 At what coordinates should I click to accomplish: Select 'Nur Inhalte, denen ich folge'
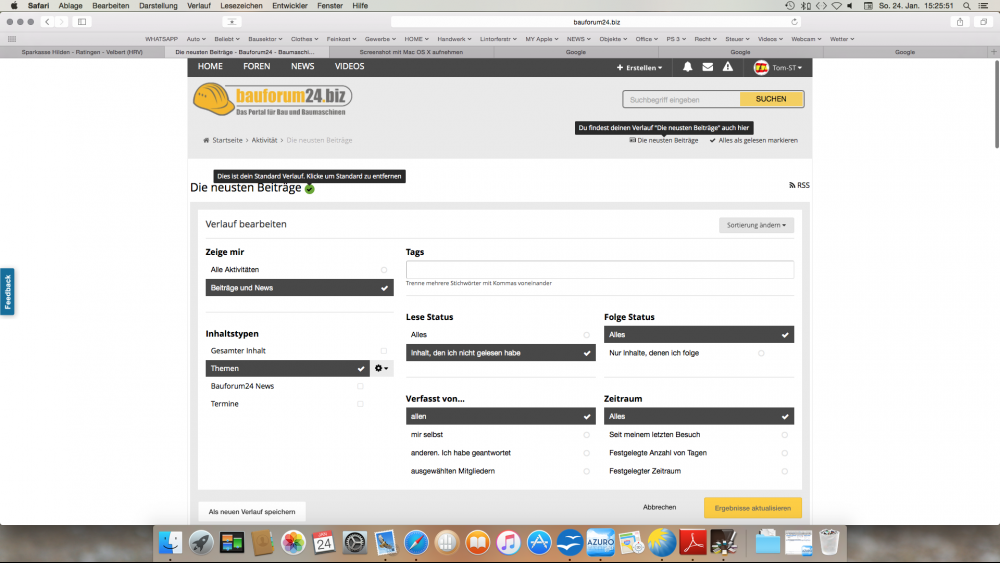(x=698, y=353)
